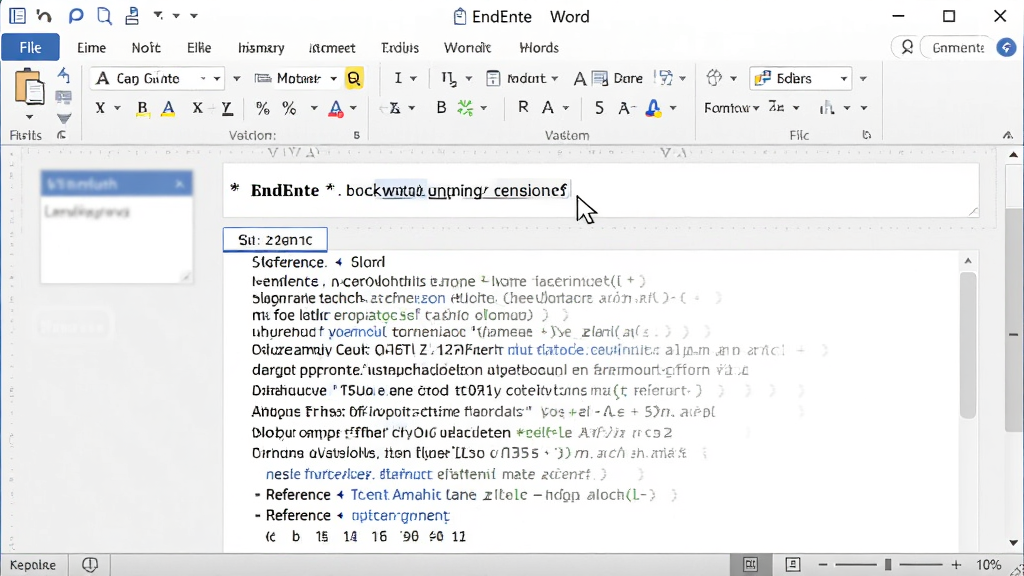Click the page search icon in title bar

pyautogui.click(x=104, y=16)
